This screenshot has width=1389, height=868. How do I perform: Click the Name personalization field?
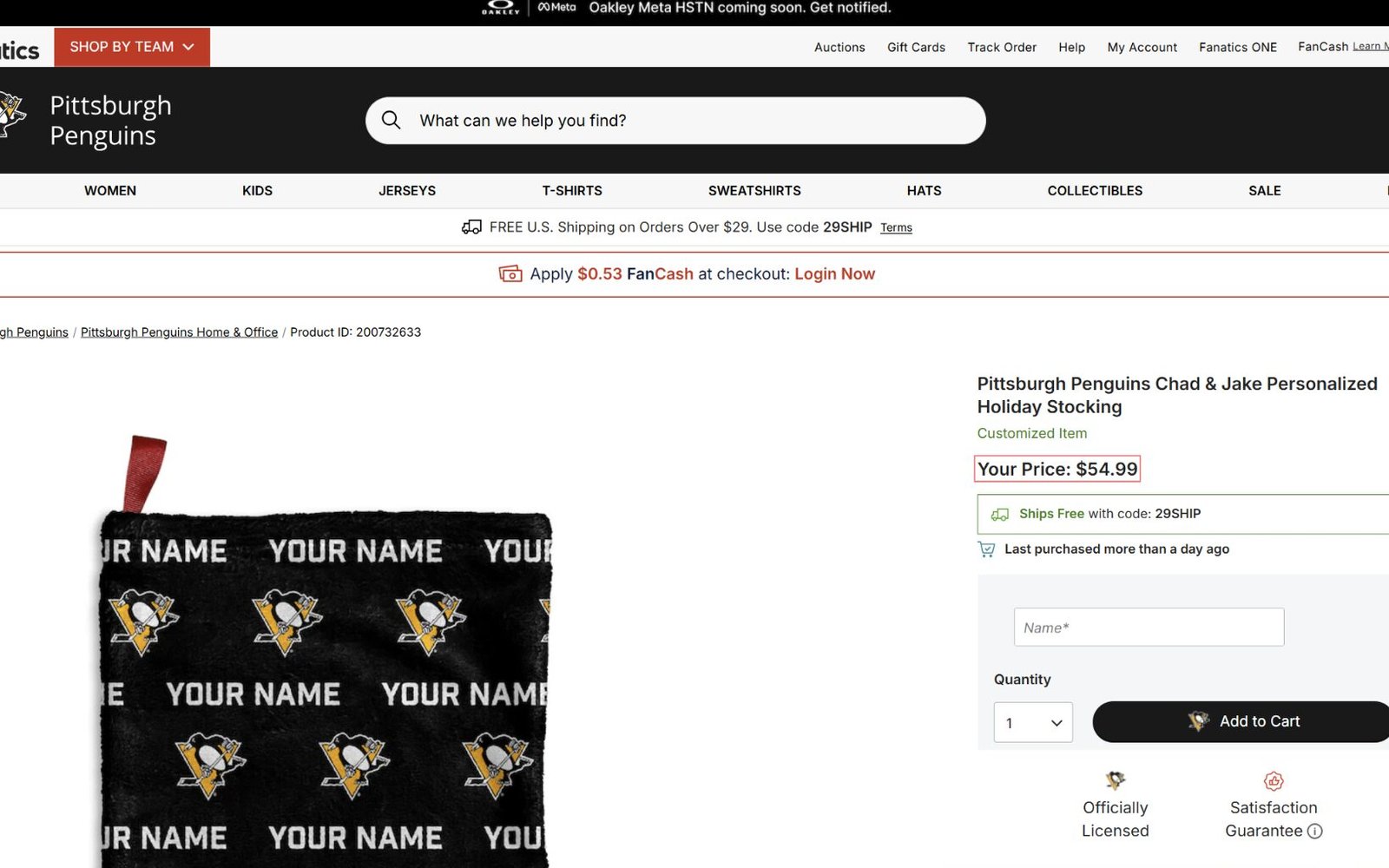pyautogui.click(x=1149, y=627)
